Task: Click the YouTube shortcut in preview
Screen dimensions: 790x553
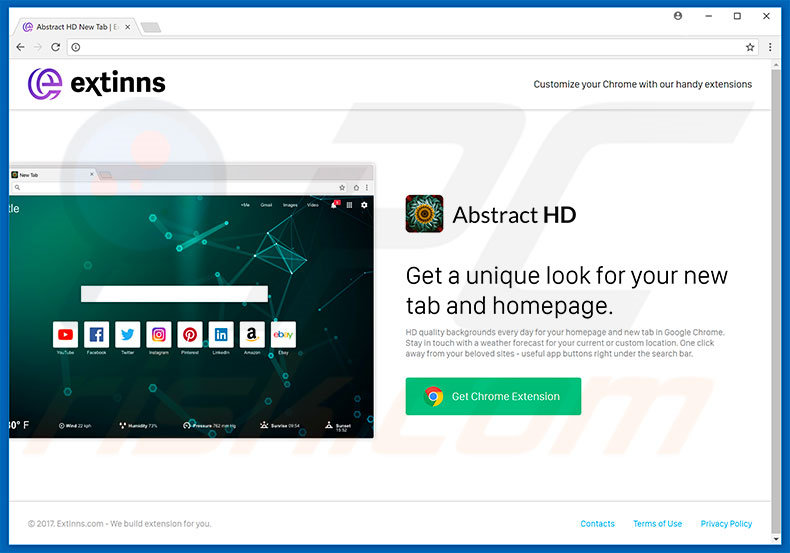Action: click(x=65, y=334)
